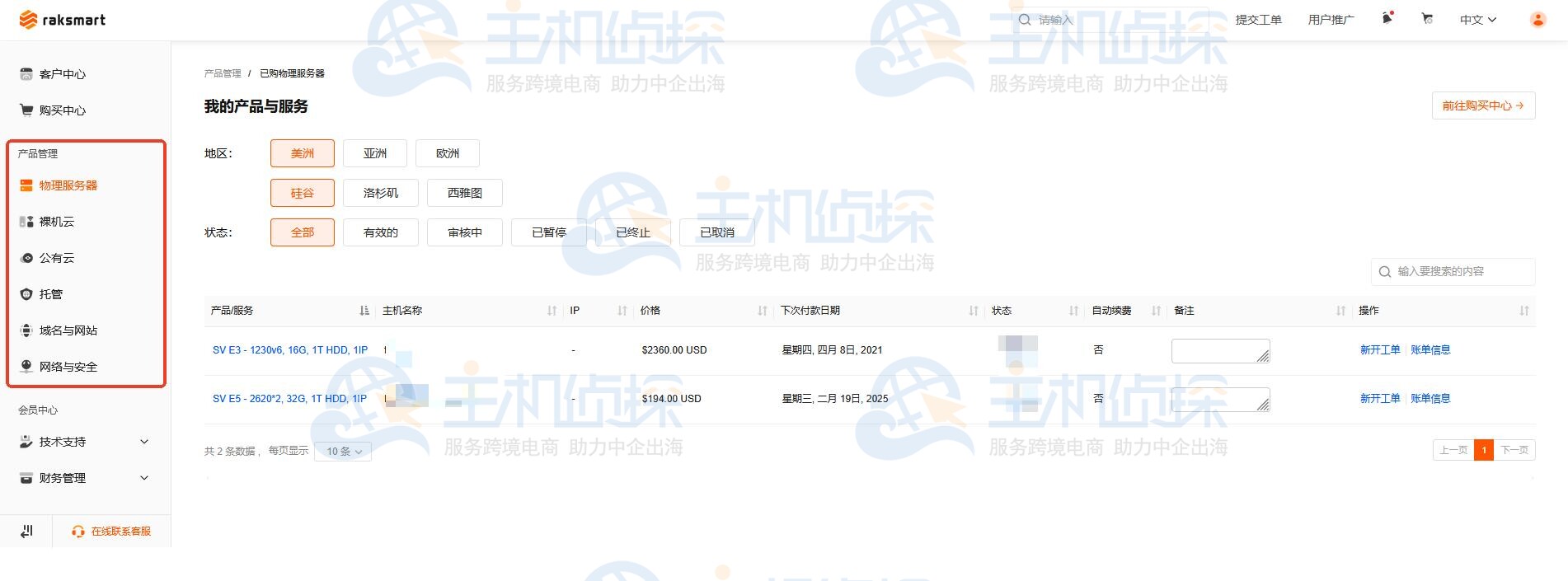
Task: Click 产品管理 breadcrumb
Action: click(x=223, y=73)
